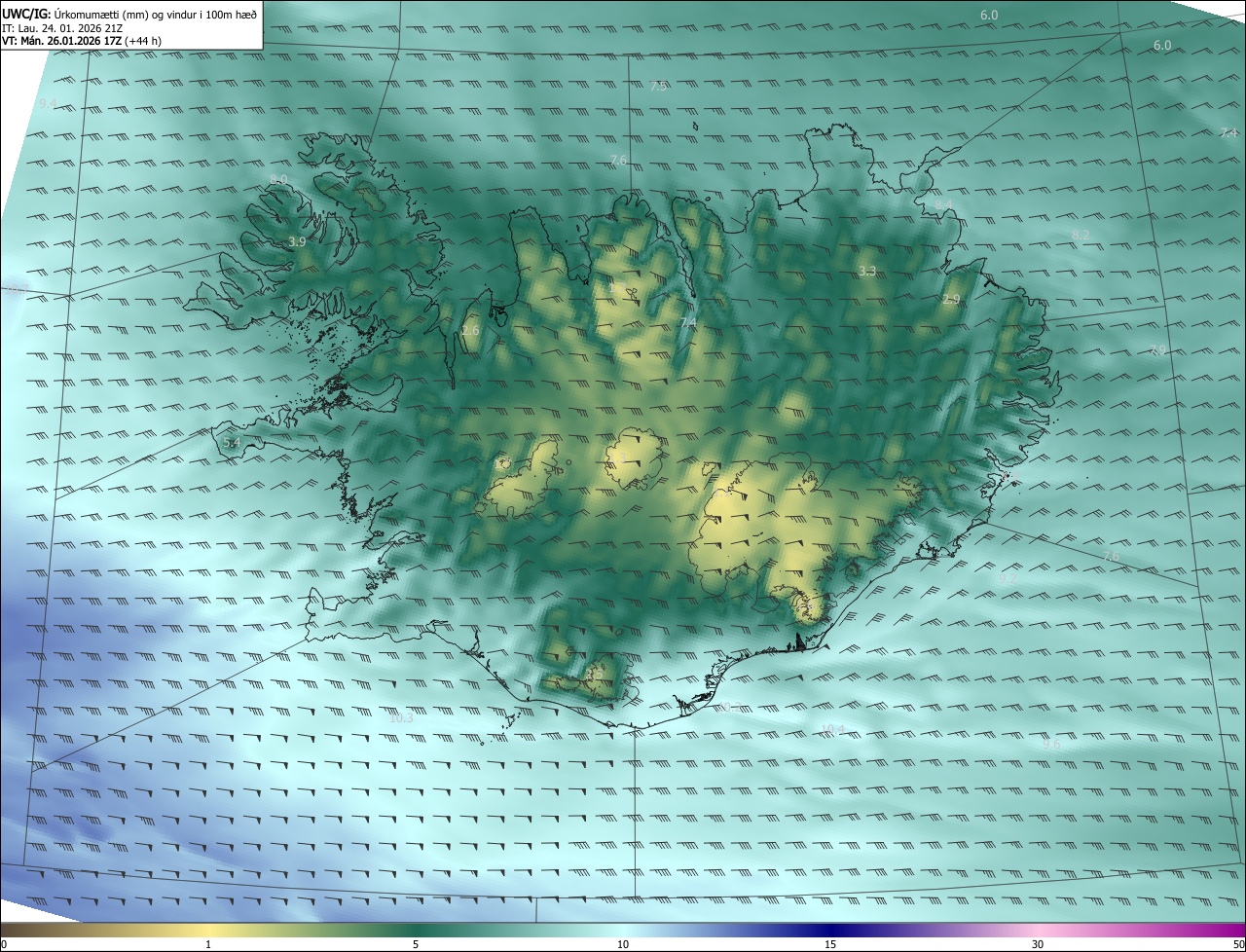The width and height of the screenshot is (1246, 952).
Task: Click the 30 tick on the color scale
Action: point(1038,944)
